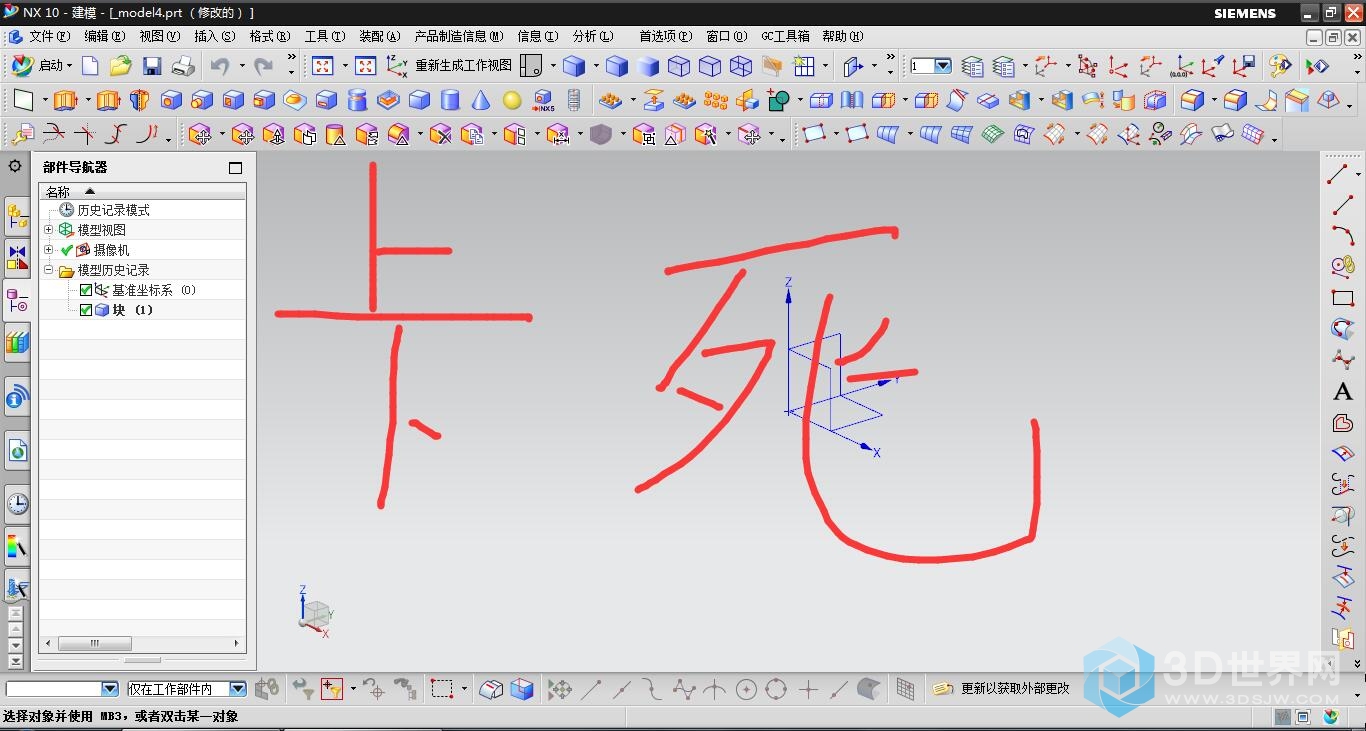Open the Web Browser sidebar tab

(17, 452)
